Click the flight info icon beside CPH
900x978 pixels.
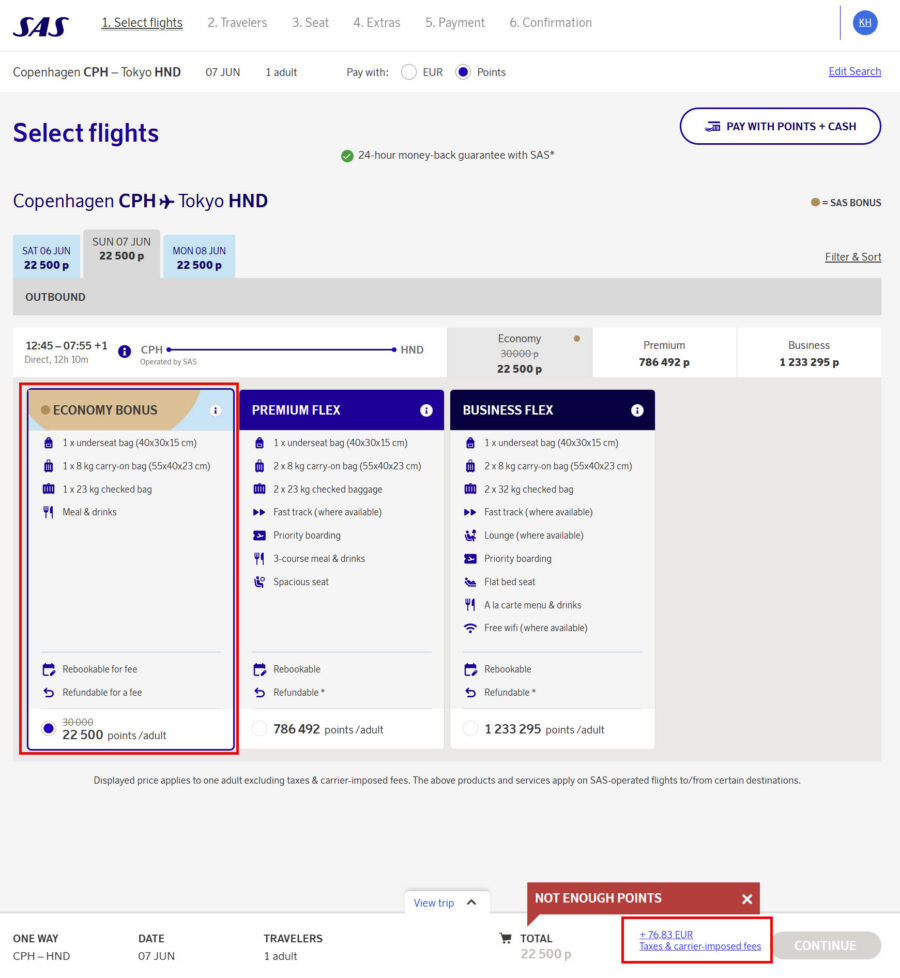125,351
